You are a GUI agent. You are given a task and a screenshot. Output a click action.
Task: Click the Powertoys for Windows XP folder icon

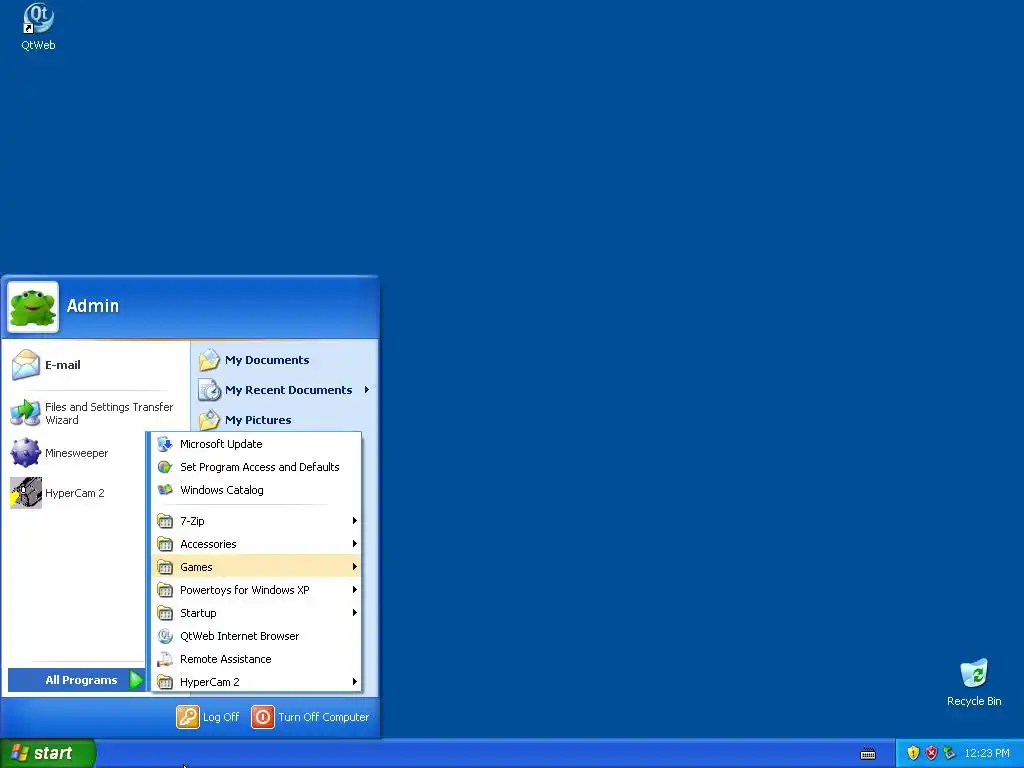point(165,590)
